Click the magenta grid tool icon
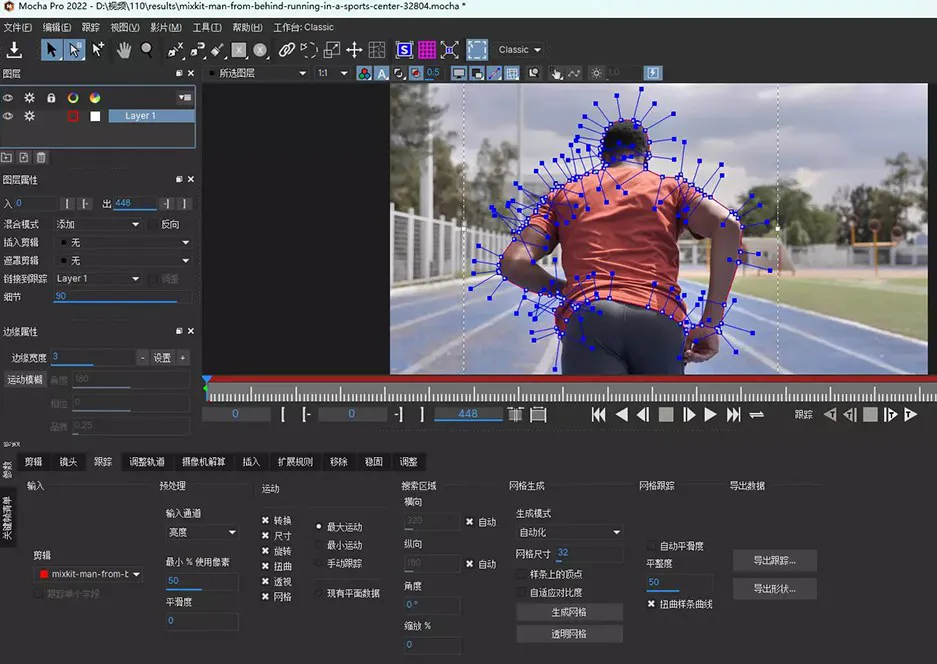Screen dimensions: 937x664 coord(427,49)
